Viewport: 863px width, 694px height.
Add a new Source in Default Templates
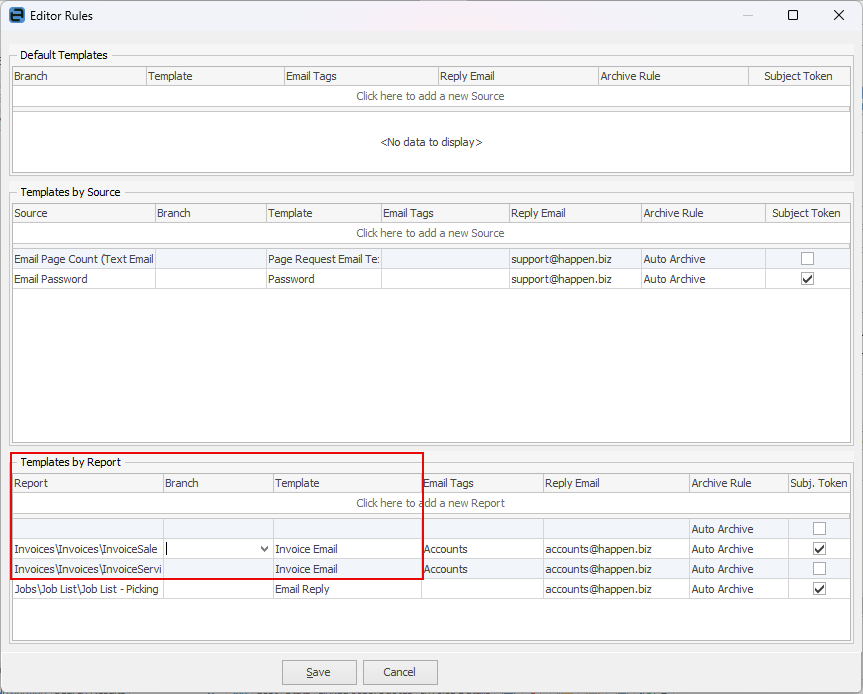coord(430,96)
